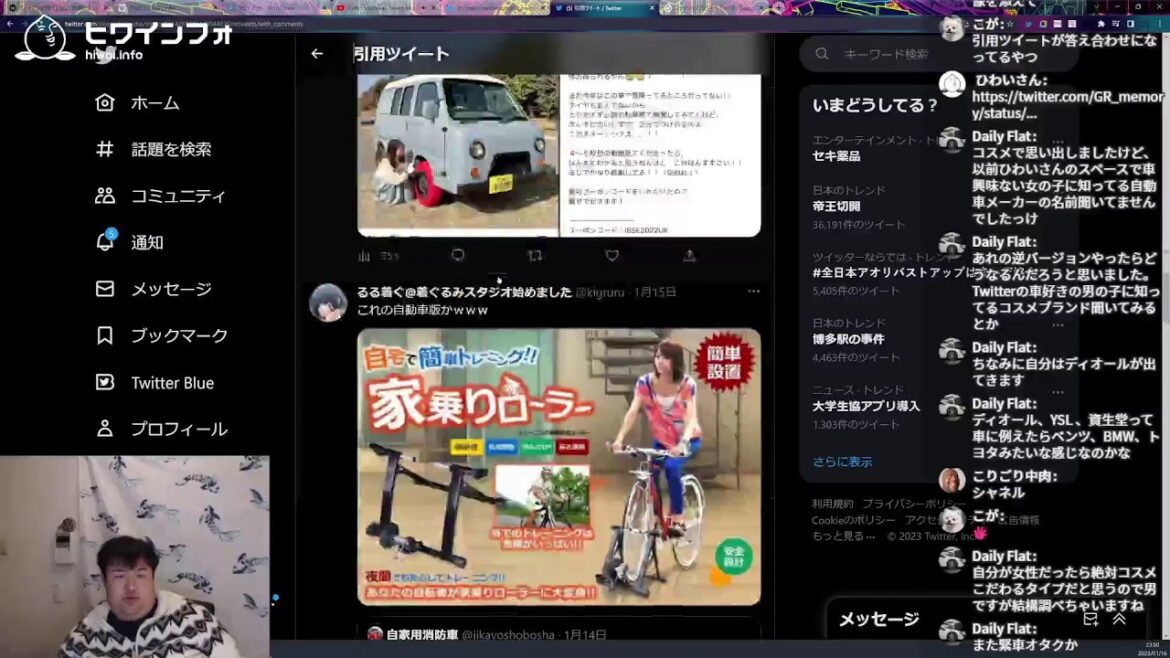Viewport: 1170px width, 658px height.
Task: Share the van tweet using share icon
Action: pyautogui.click(x=689, y=256)
